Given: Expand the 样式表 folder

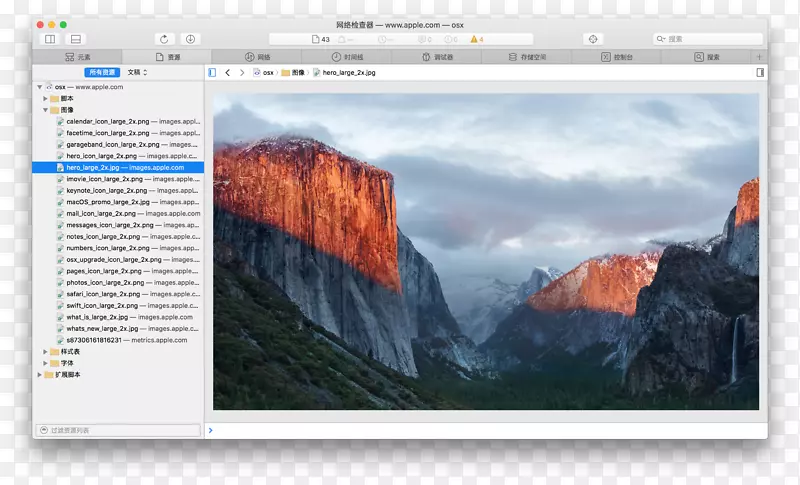Looking at the screenshot, I should 45,352.
